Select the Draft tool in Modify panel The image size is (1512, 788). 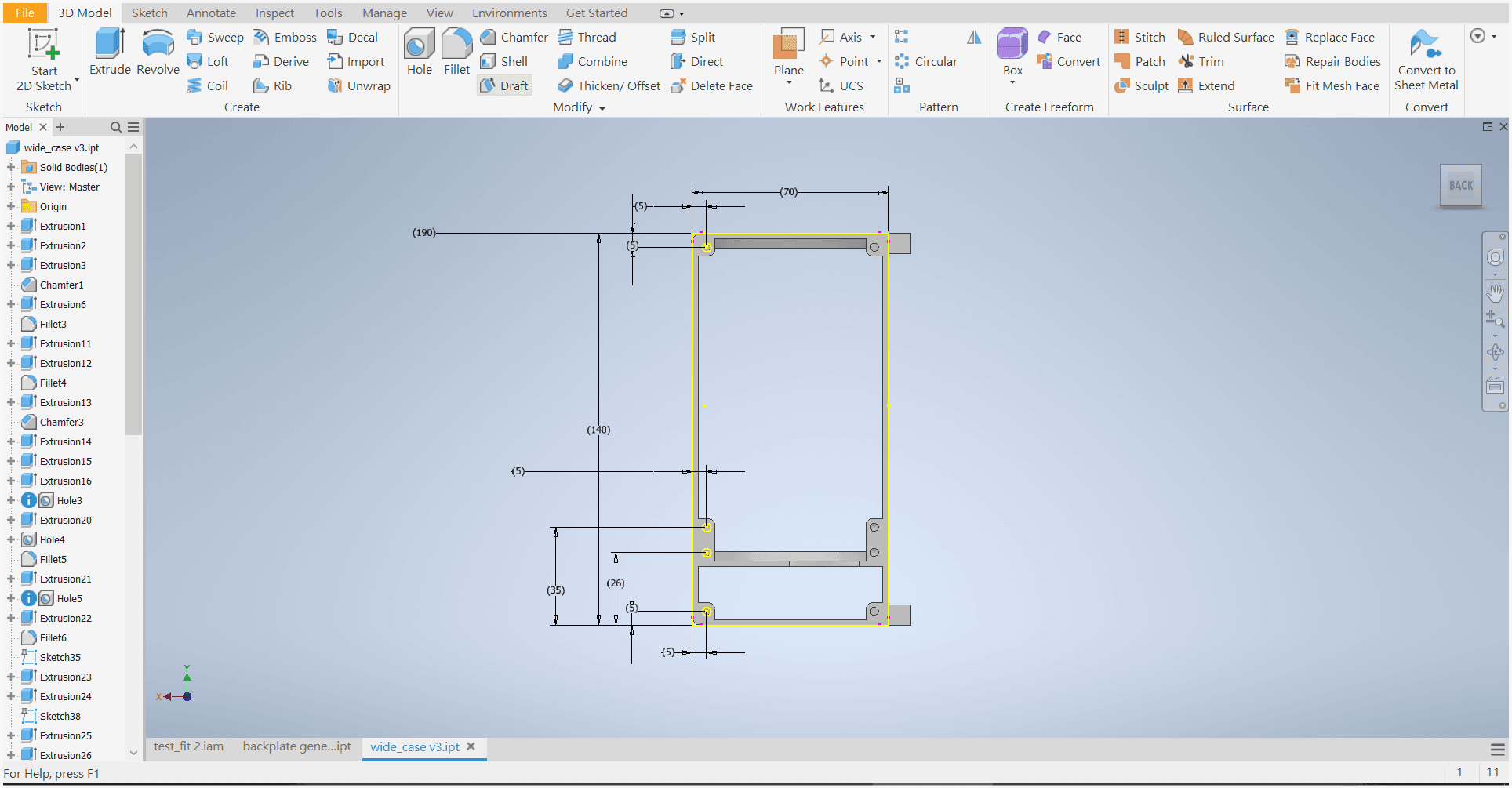504,85
